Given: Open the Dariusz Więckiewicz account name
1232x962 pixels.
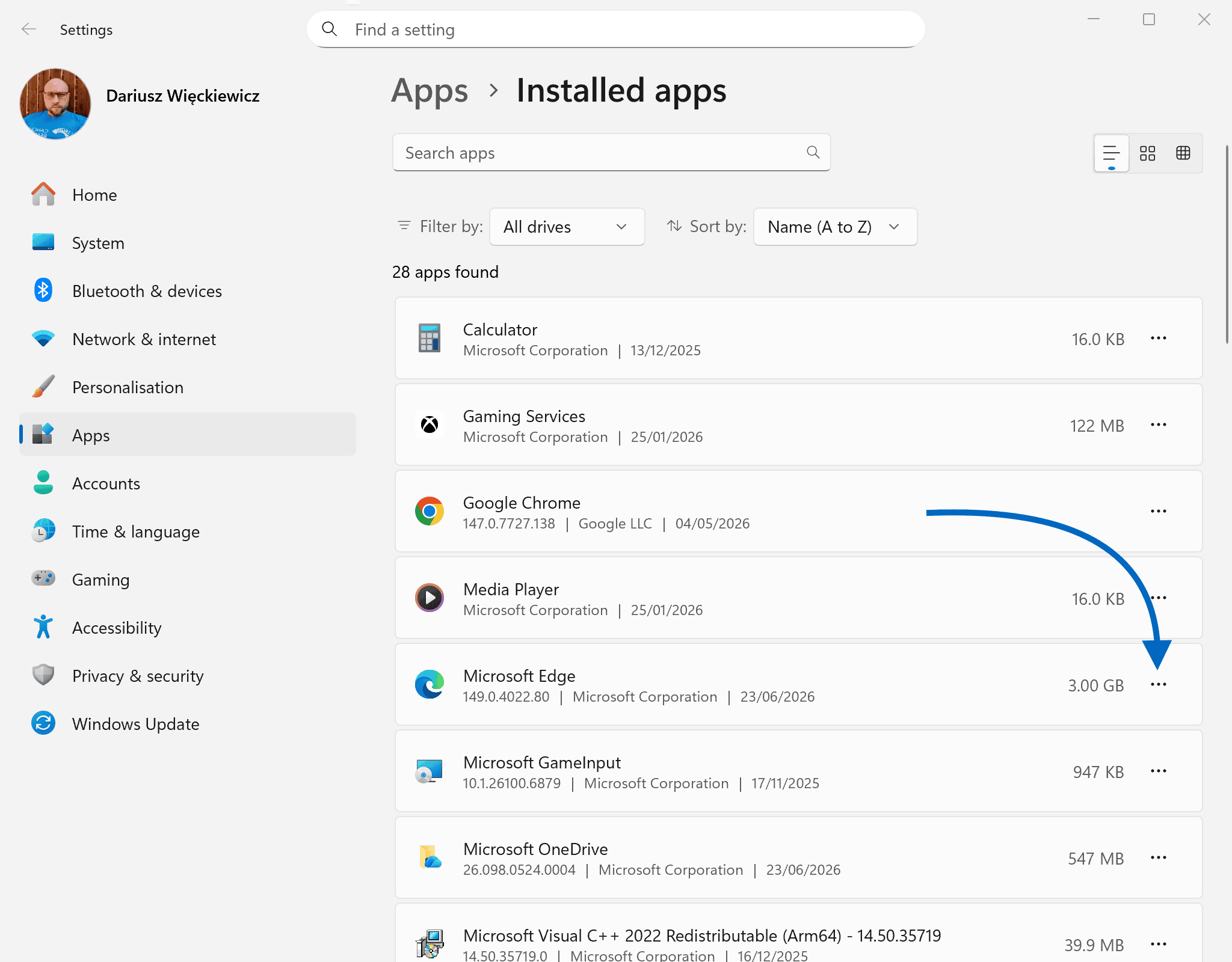Looking at the screenshot, I should (183, 96).
